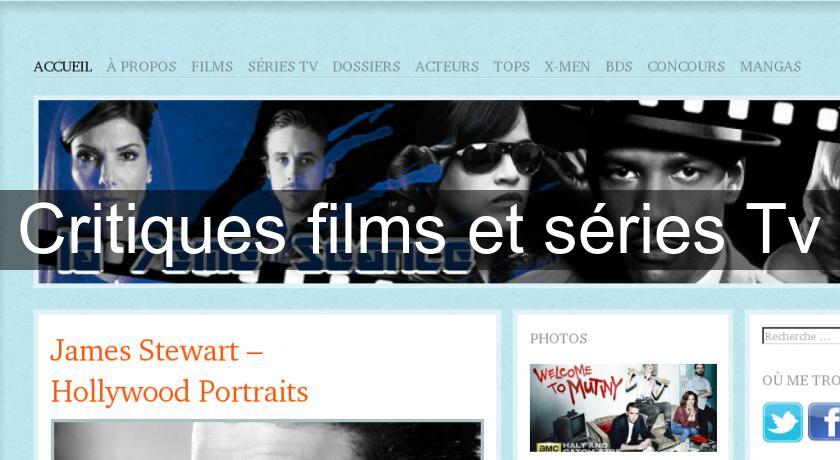
Task: Navigate to the Dossiers menu
Action: pos(366,66)
